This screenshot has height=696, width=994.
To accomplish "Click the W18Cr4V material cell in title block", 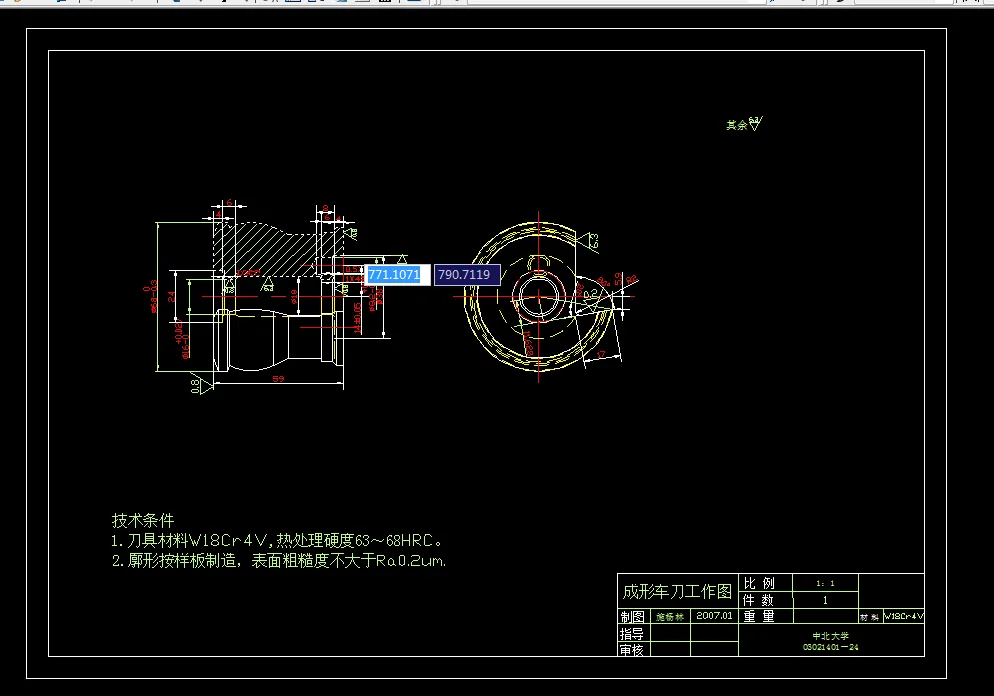I will pos(904,616).
